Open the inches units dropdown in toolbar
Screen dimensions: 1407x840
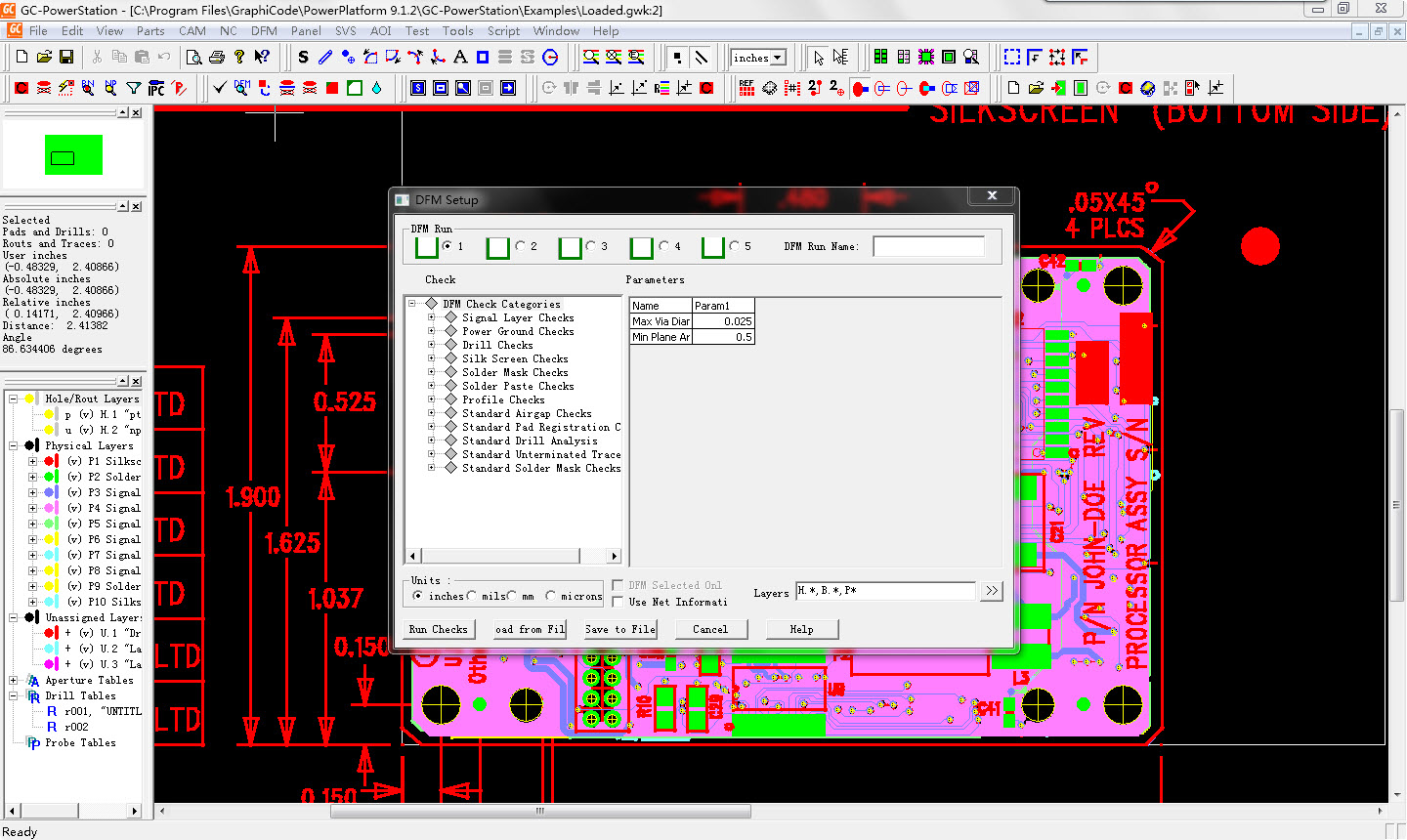[778, 59]
